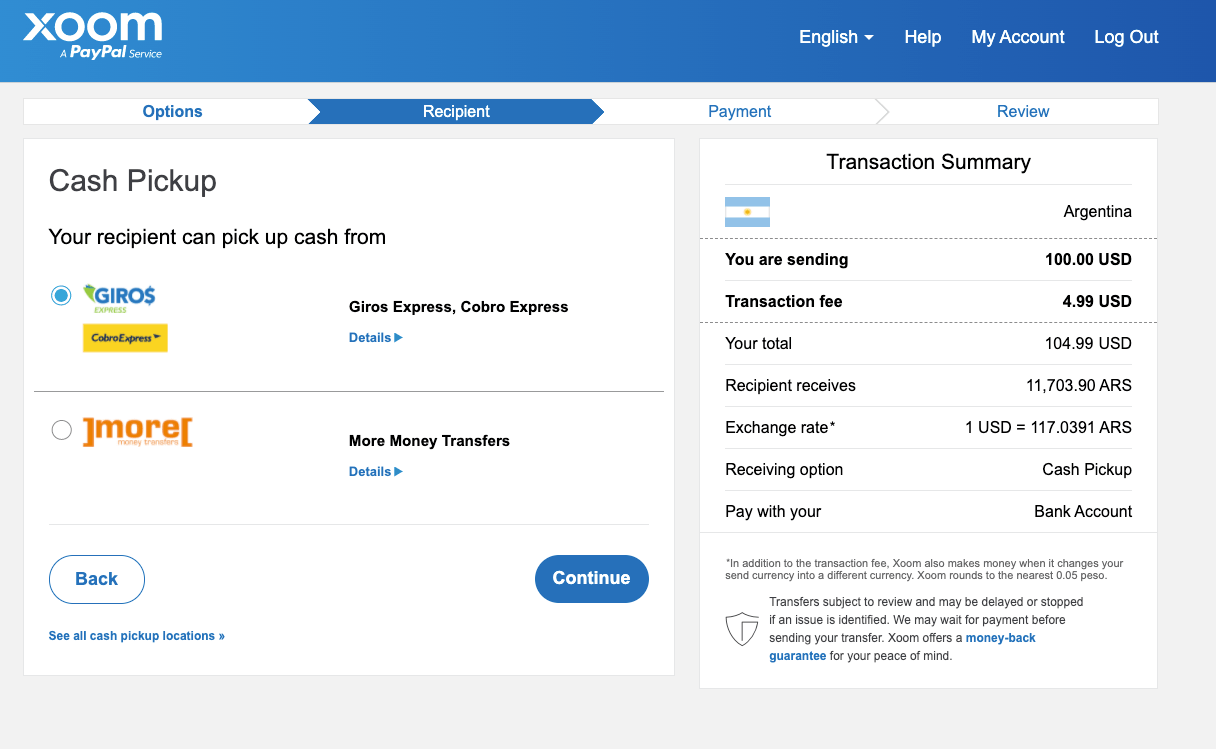The image size is (1216, 749).
Task: Select the Giros Express, Cobro Express option
Action: tap(61, 295)
